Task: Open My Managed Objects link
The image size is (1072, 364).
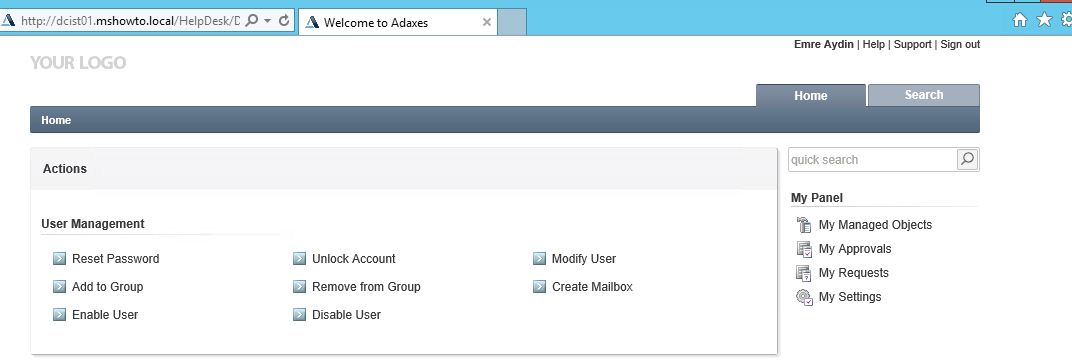Action: pos(875,224)
